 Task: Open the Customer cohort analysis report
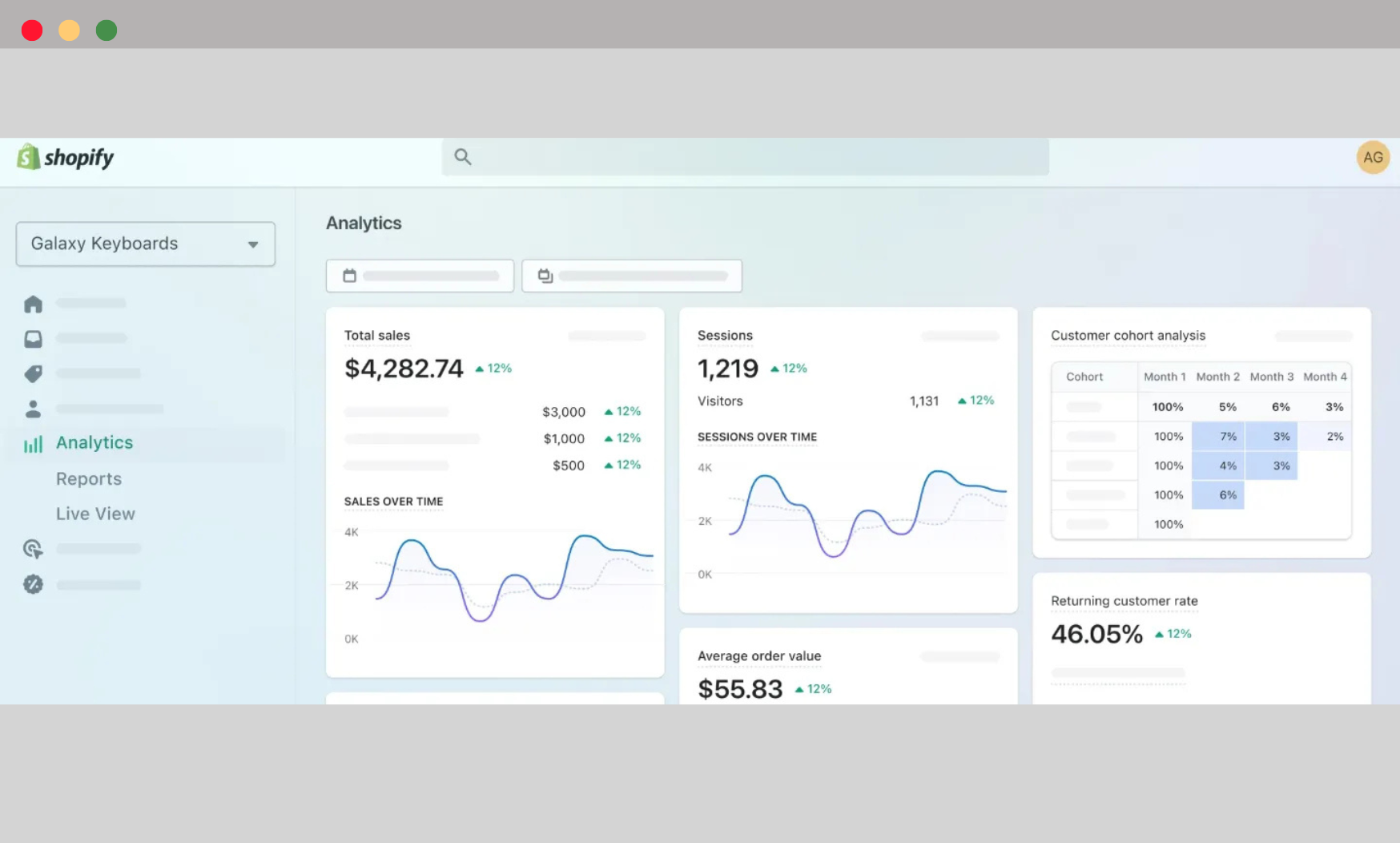[x=1128, y=336]
